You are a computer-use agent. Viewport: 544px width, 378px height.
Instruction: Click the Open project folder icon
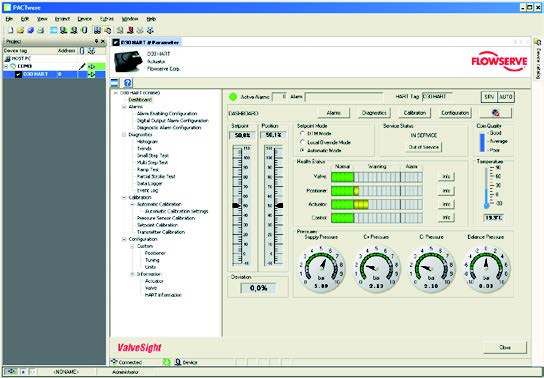(20, 31)
